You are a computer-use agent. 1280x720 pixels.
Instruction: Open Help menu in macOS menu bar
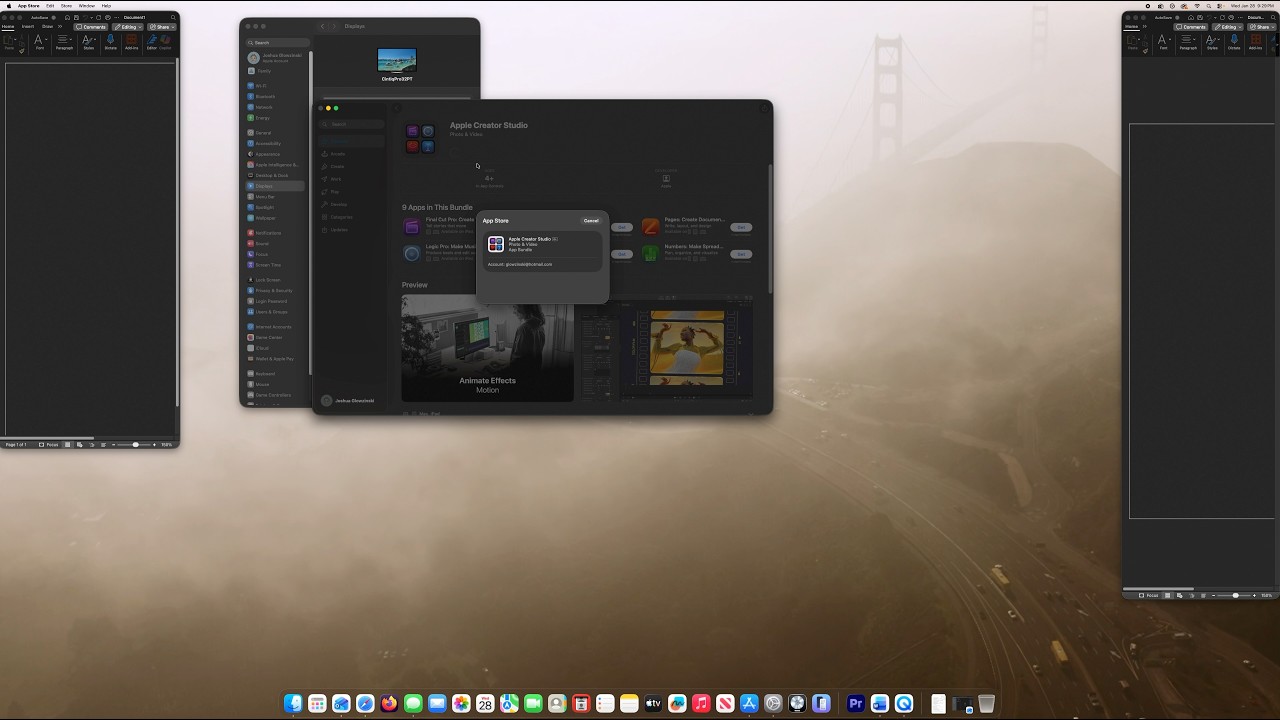click(106, 6)
